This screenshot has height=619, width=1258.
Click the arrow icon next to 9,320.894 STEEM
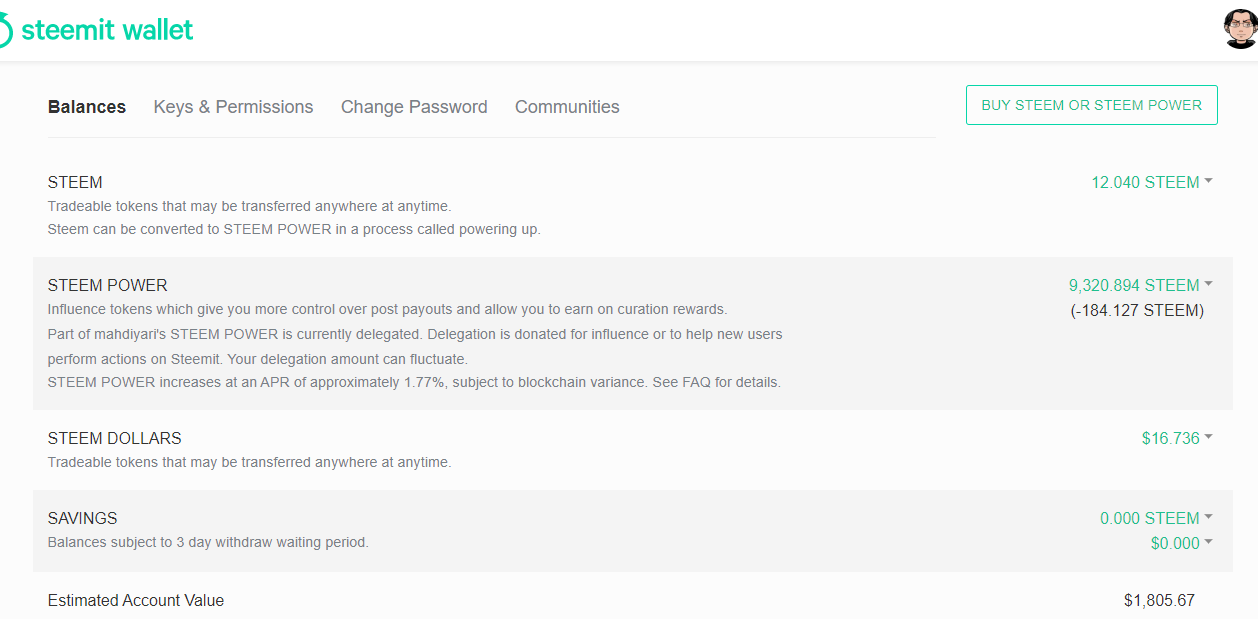coord(1209,284)
